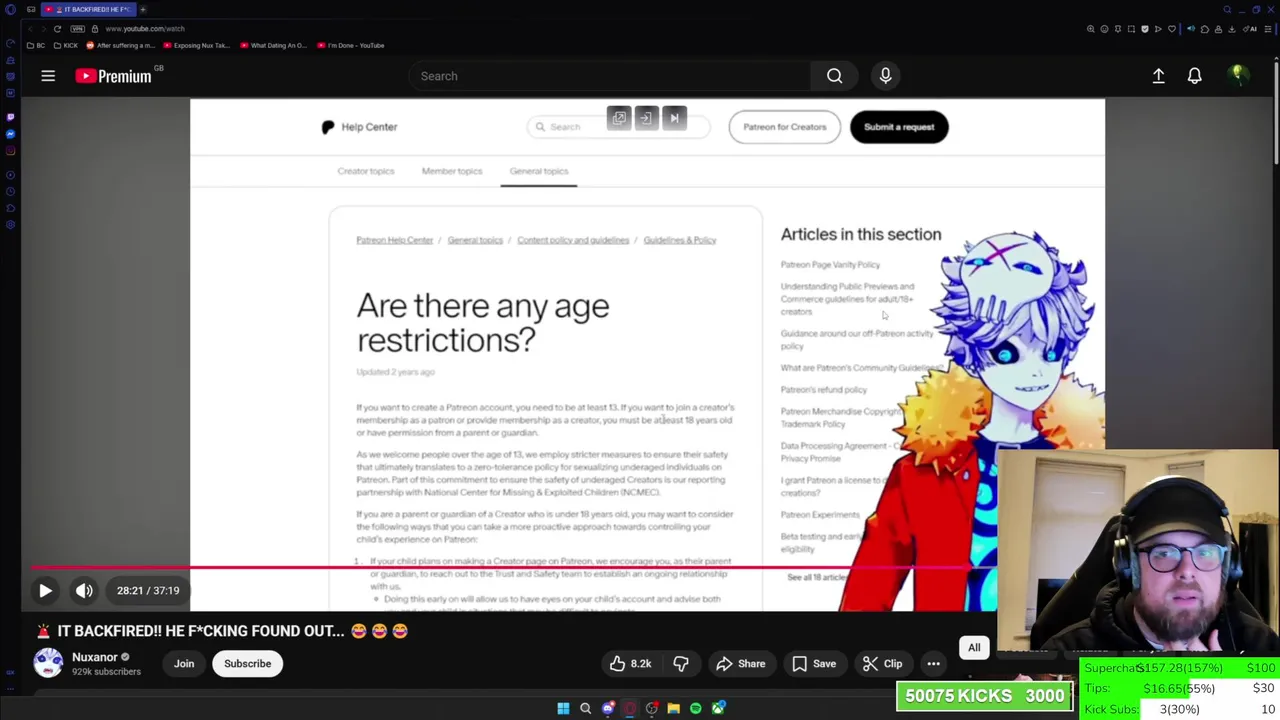Open File Explorer from the taskbar

pyautogui.click(x=673, y=709)
